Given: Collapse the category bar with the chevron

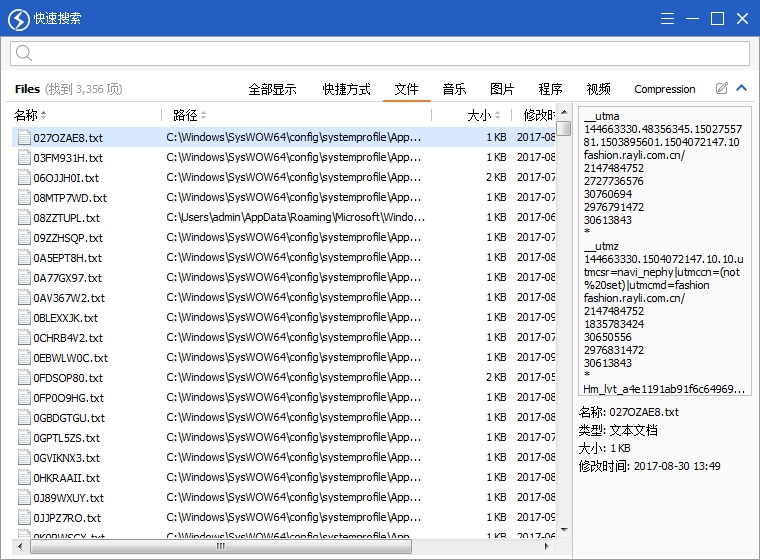Looking at the screenshot, I should (x=741, y=89).
